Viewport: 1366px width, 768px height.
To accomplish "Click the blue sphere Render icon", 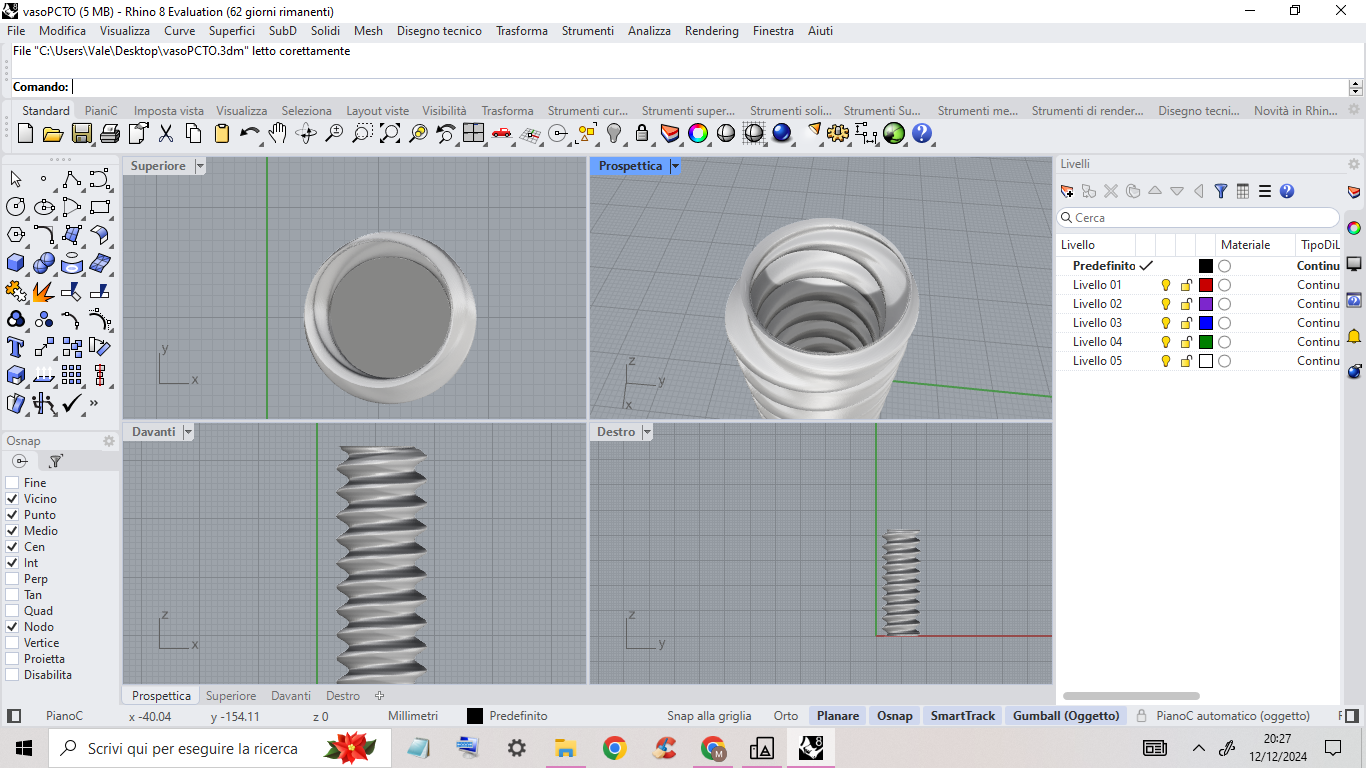I will coord(782,133).
